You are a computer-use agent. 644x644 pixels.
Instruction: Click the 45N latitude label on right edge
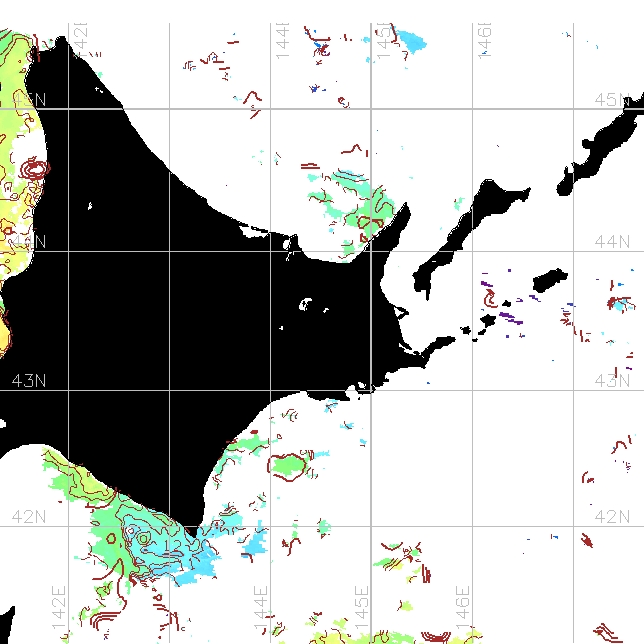coord(612,99)
